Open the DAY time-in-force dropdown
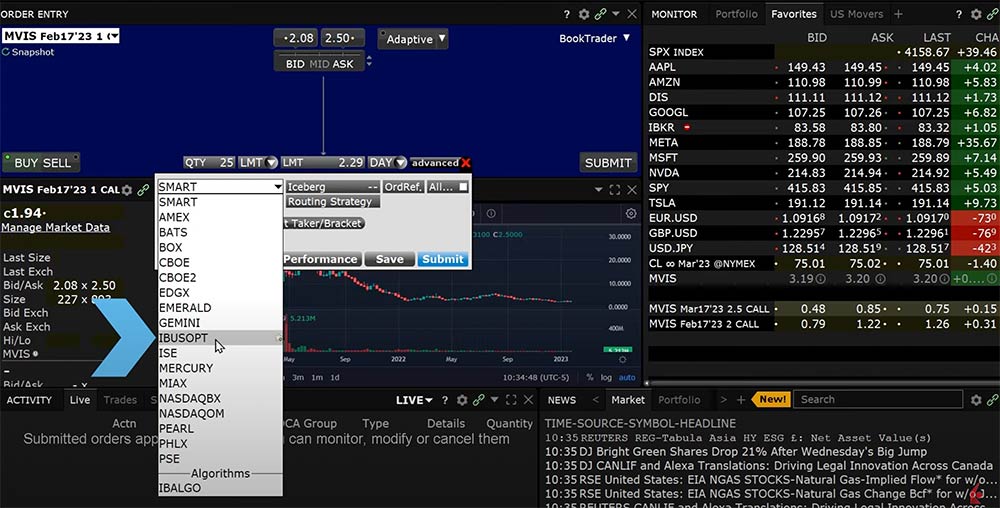 387,162
